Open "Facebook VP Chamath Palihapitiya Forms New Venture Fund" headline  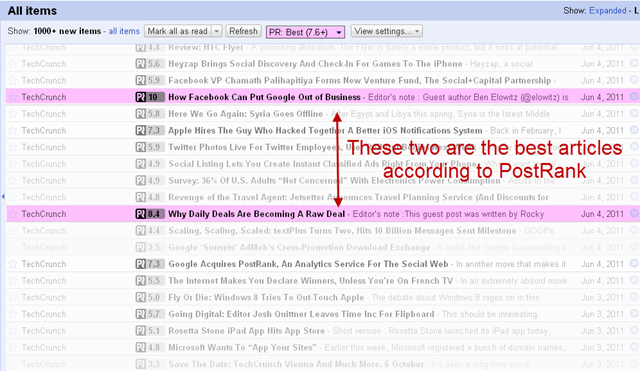click(x=360, y=80)
